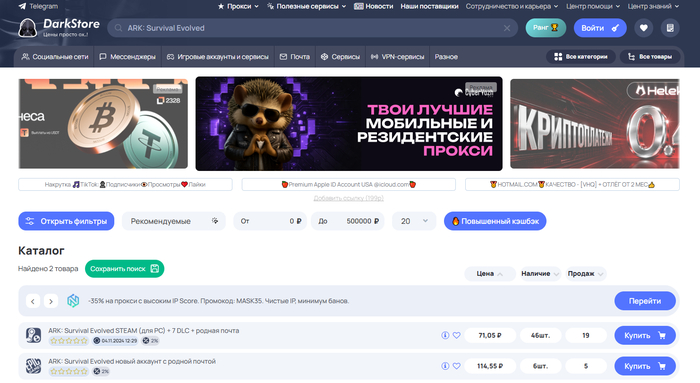This screenshot has height=383, width=700.
Task: Open the Рекомендуемые sort dropdown
Action: (174, 221)
